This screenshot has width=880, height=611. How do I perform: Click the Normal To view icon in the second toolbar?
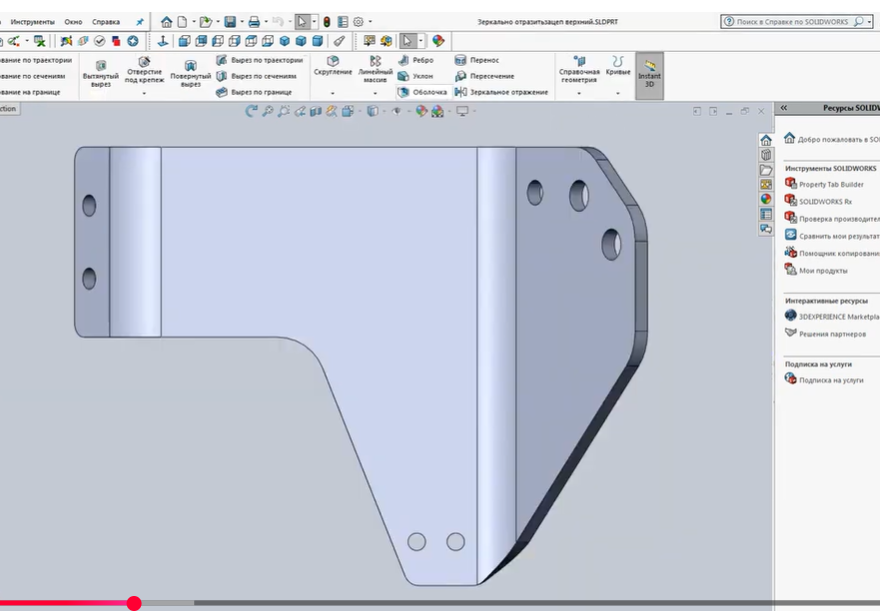[163, 41]
